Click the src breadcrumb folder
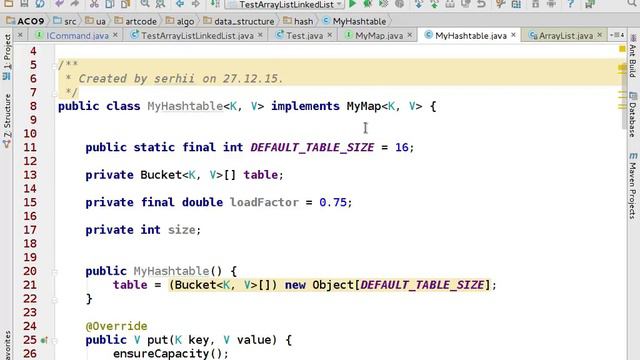The width and height of the screenshot is (640, 360). pos(65,21)
